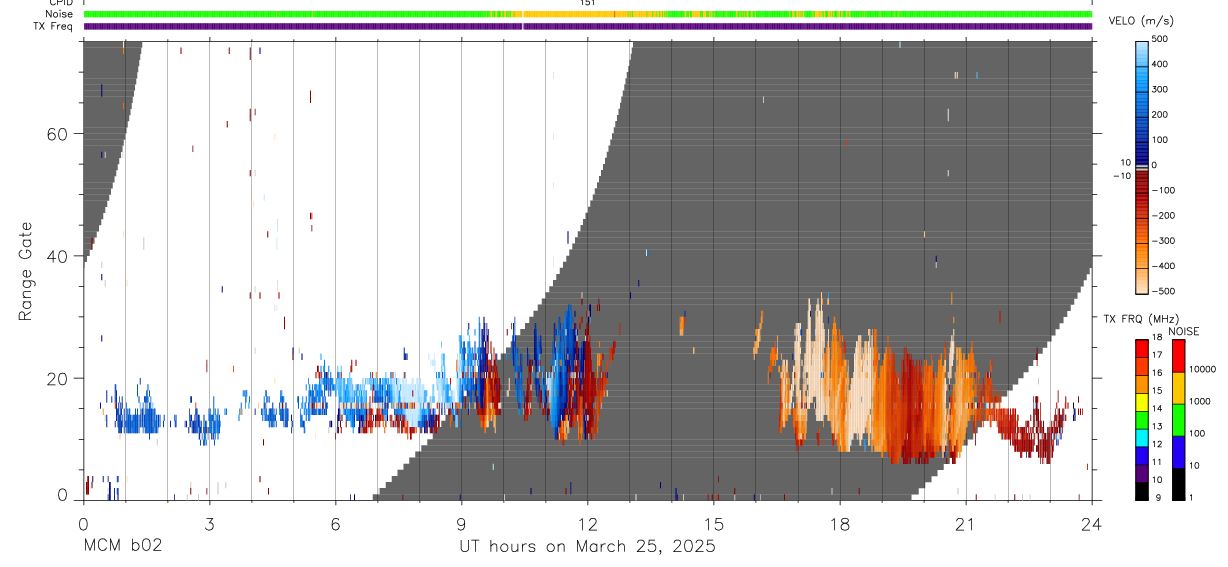Click NOISE legend value '10000'
The width and height of the screenshot is (1228, 567).
pyautogui.click(x=1203, y=369)
